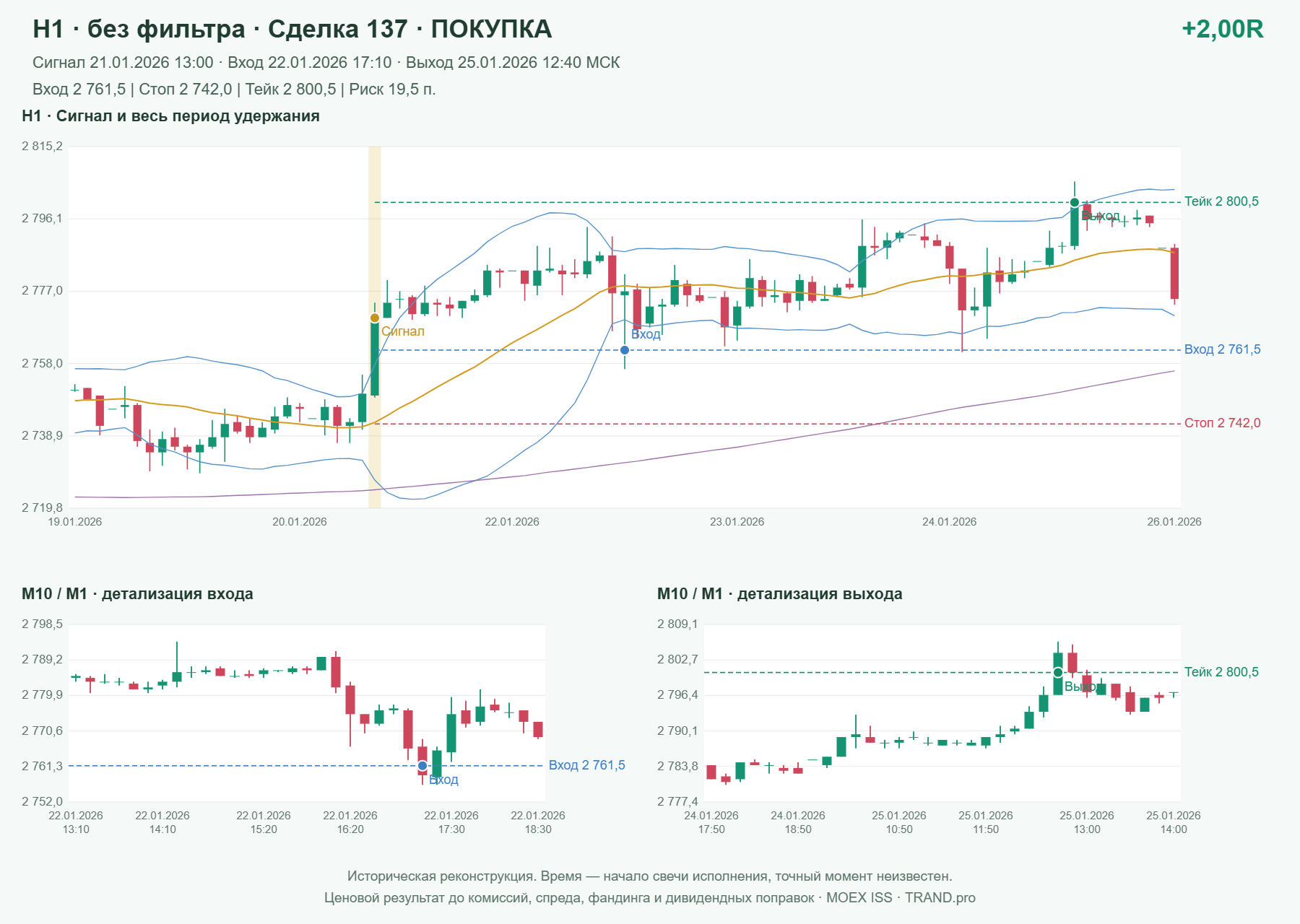This screenshot has height=924, width=1300.
Task: Click the heading "H1 · Сигнал и весь период удержания"
Action: (x=170, y=116)
